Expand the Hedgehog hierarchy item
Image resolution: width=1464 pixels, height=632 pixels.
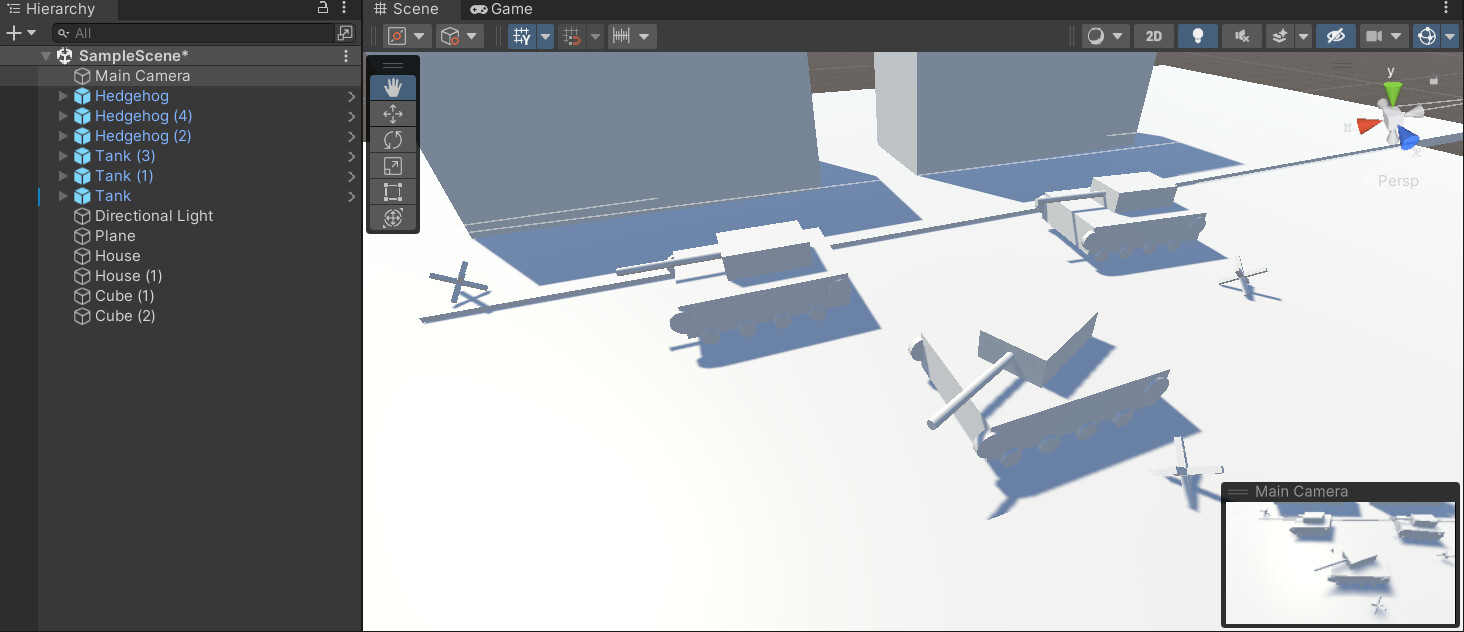tap(63, 96)
